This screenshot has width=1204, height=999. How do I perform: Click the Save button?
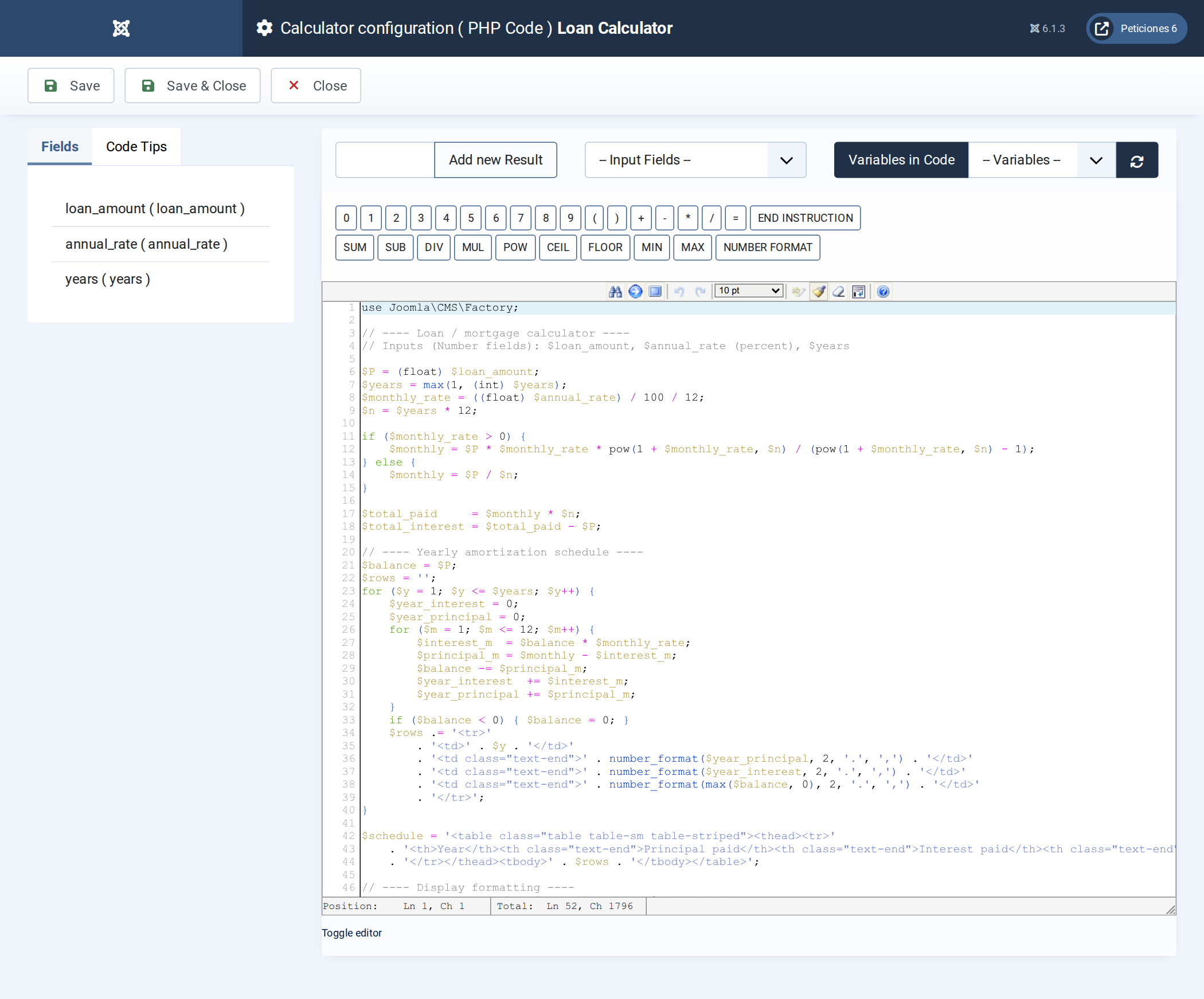tap(71, 85)
